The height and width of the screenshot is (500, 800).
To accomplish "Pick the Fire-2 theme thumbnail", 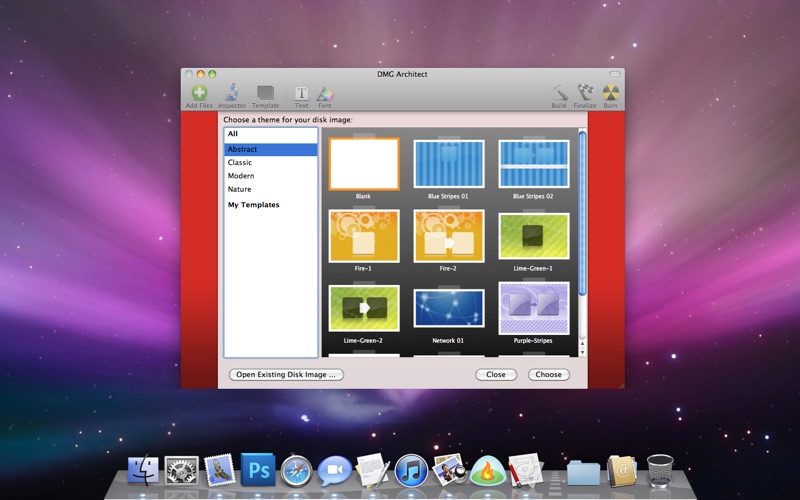I will [449, 236].
